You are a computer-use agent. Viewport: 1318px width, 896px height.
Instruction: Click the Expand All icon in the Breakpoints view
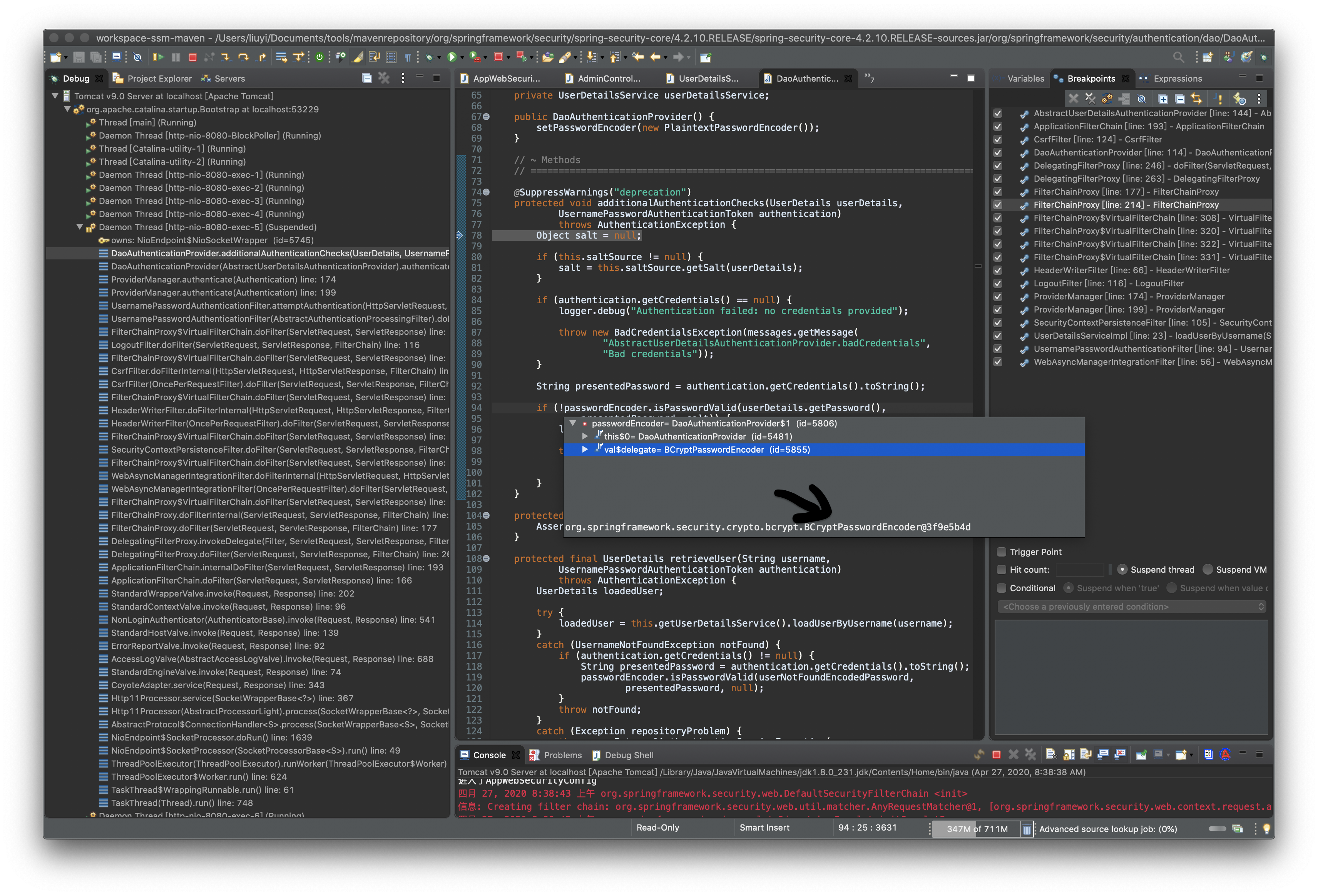click(1162, 99)
